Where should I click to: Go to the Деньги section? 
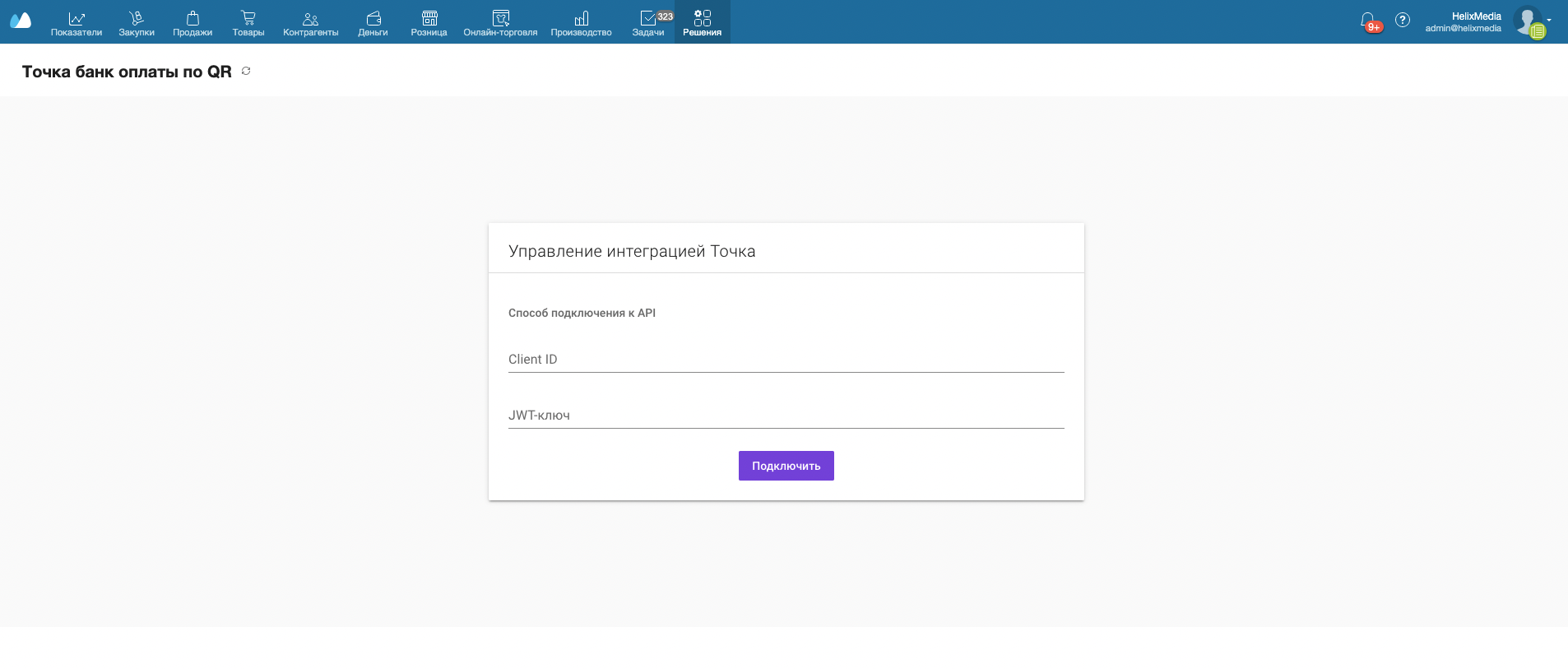click(x=373, y=23)
